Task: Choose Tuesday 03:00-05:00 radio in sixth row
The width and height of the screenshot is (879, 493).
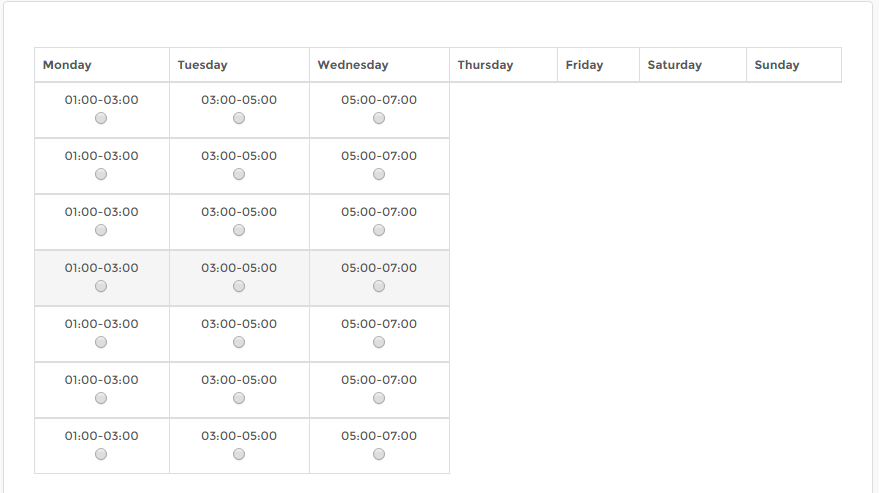Action: click(239, 398)
